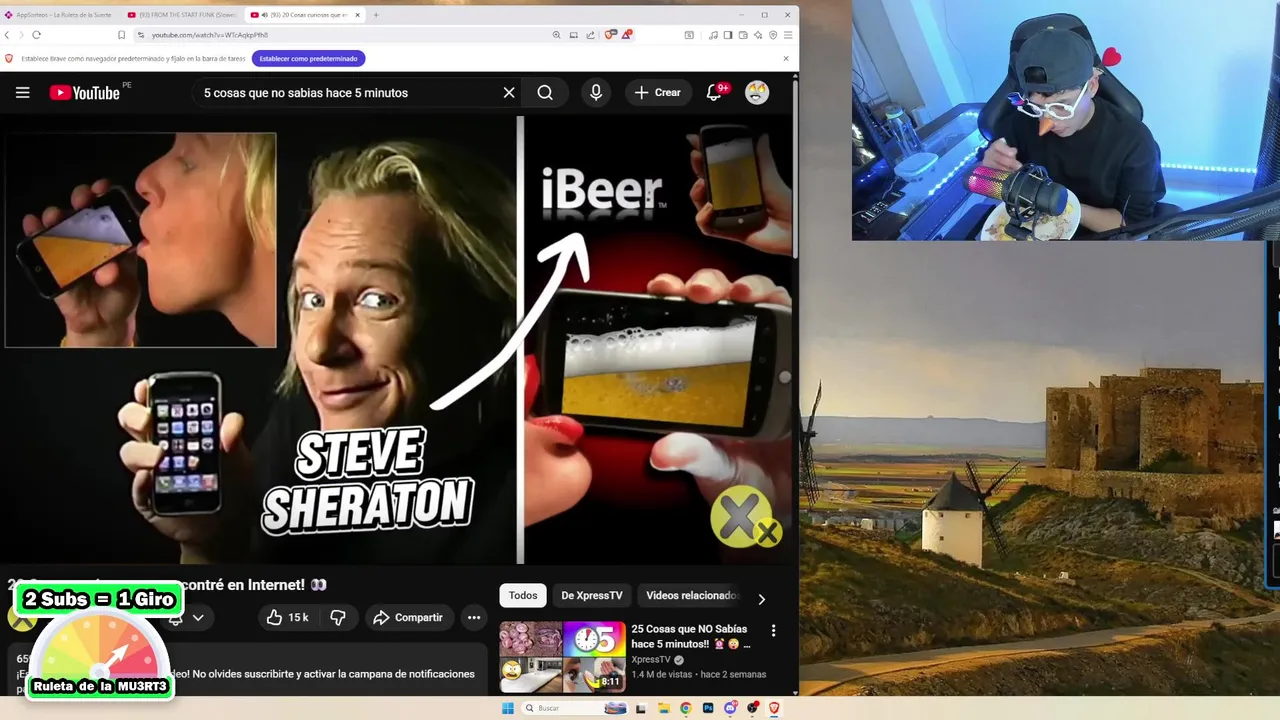Open the Brave Rewards triangle icon
The height and width of the screenshot is (720, 1280).
(627, 35)
